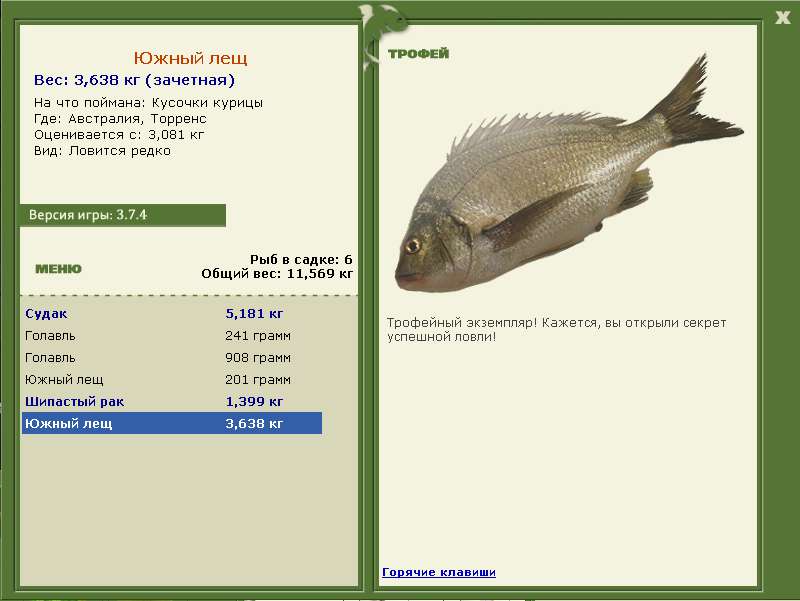Click the trophy bream fish picture
This screenshot has height=601, width=800.
[560, 190]
